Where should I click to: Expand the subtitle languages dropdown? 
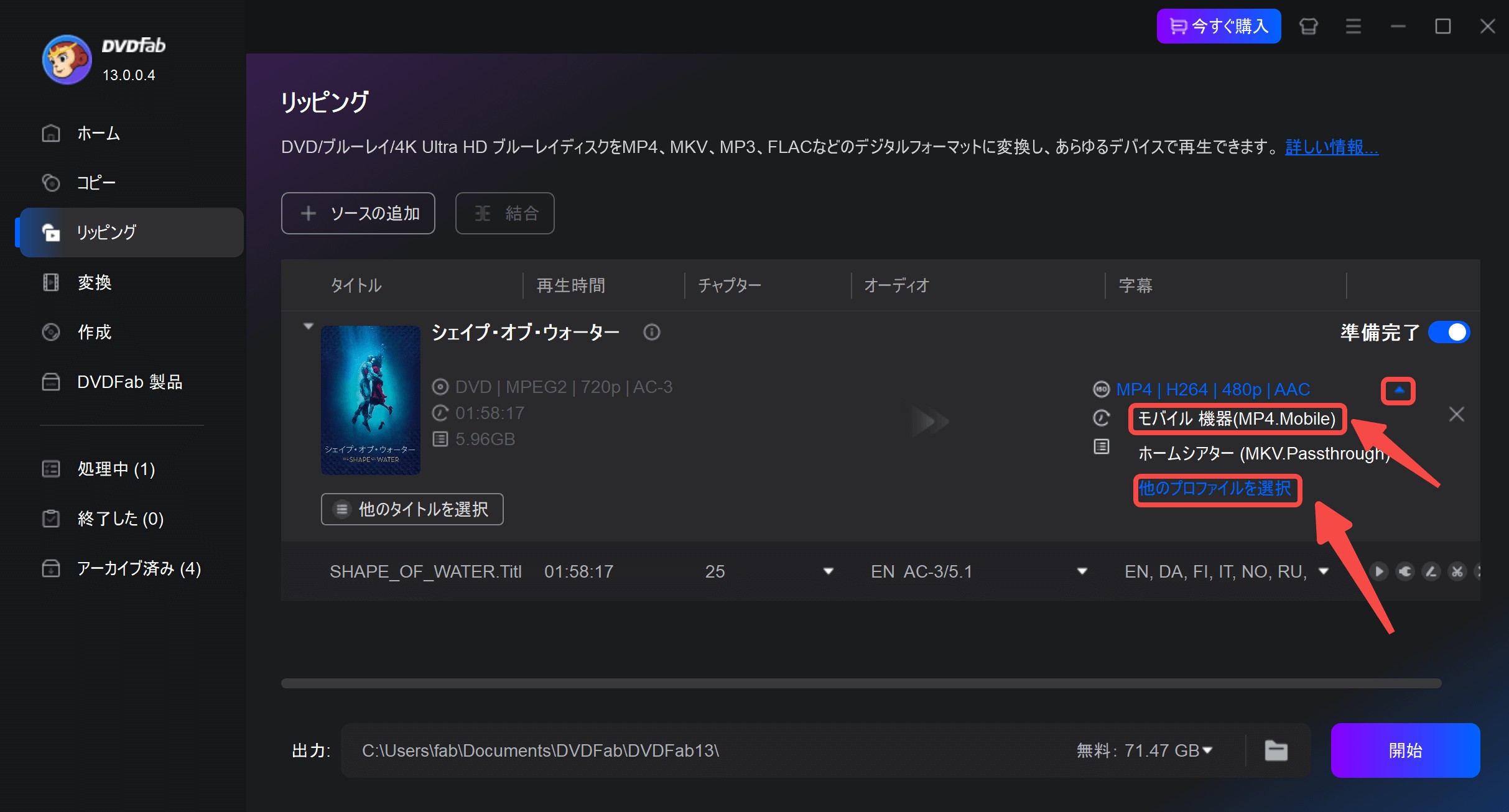[x=1324, y=571]
